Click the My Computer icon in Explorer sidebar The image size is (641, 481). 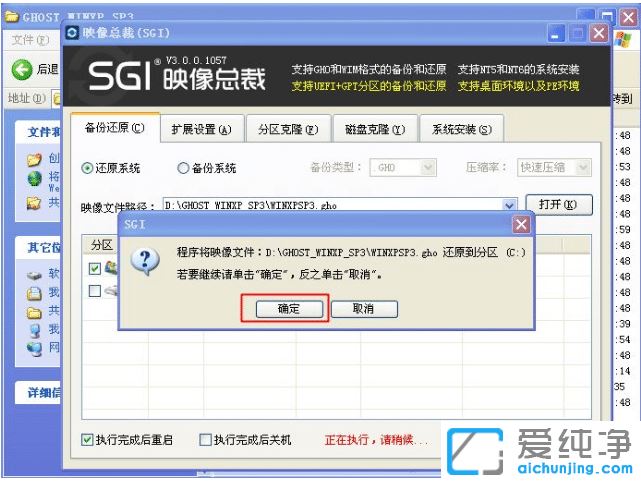pos(35,330)
